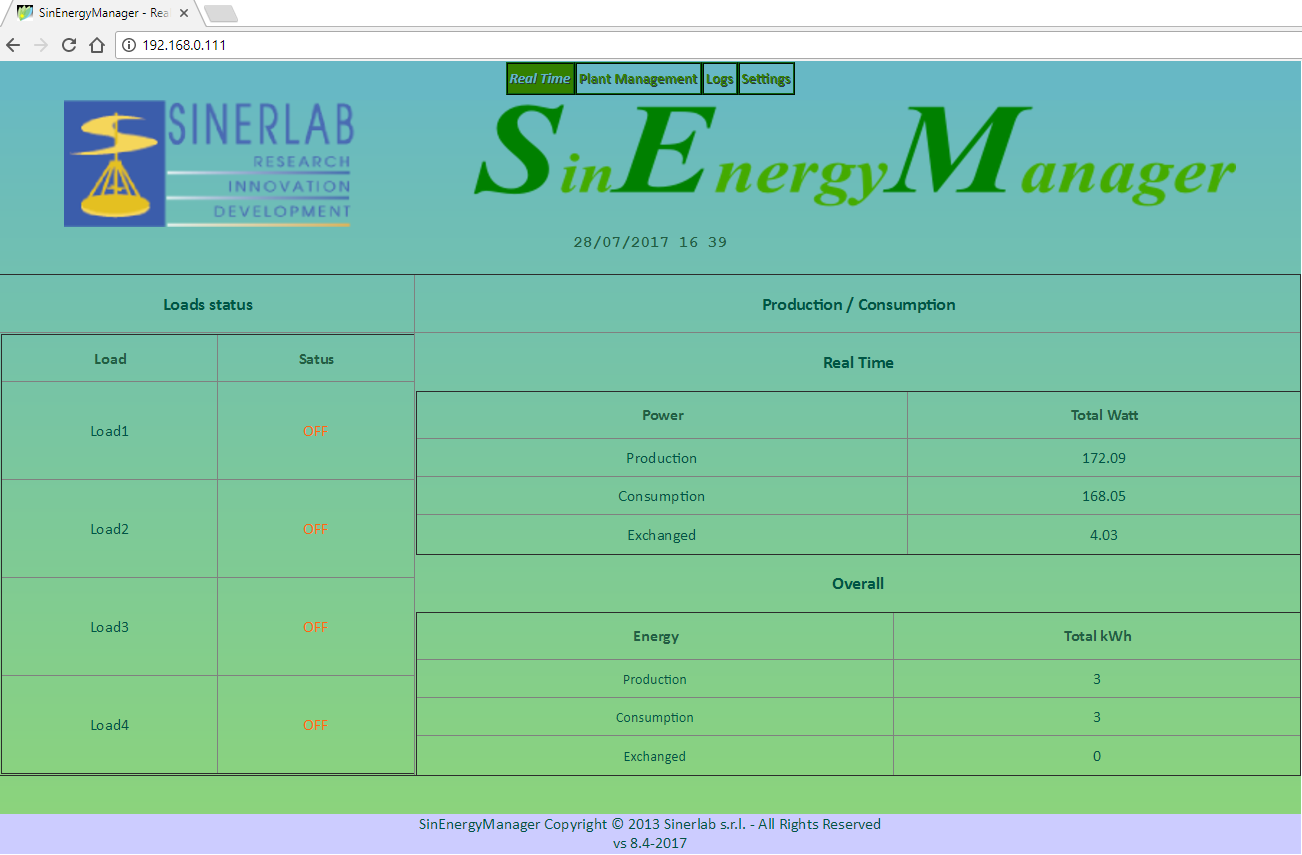Click the Power column header
The height and width of the screenshot is (855, 1302).
(663, 415)
